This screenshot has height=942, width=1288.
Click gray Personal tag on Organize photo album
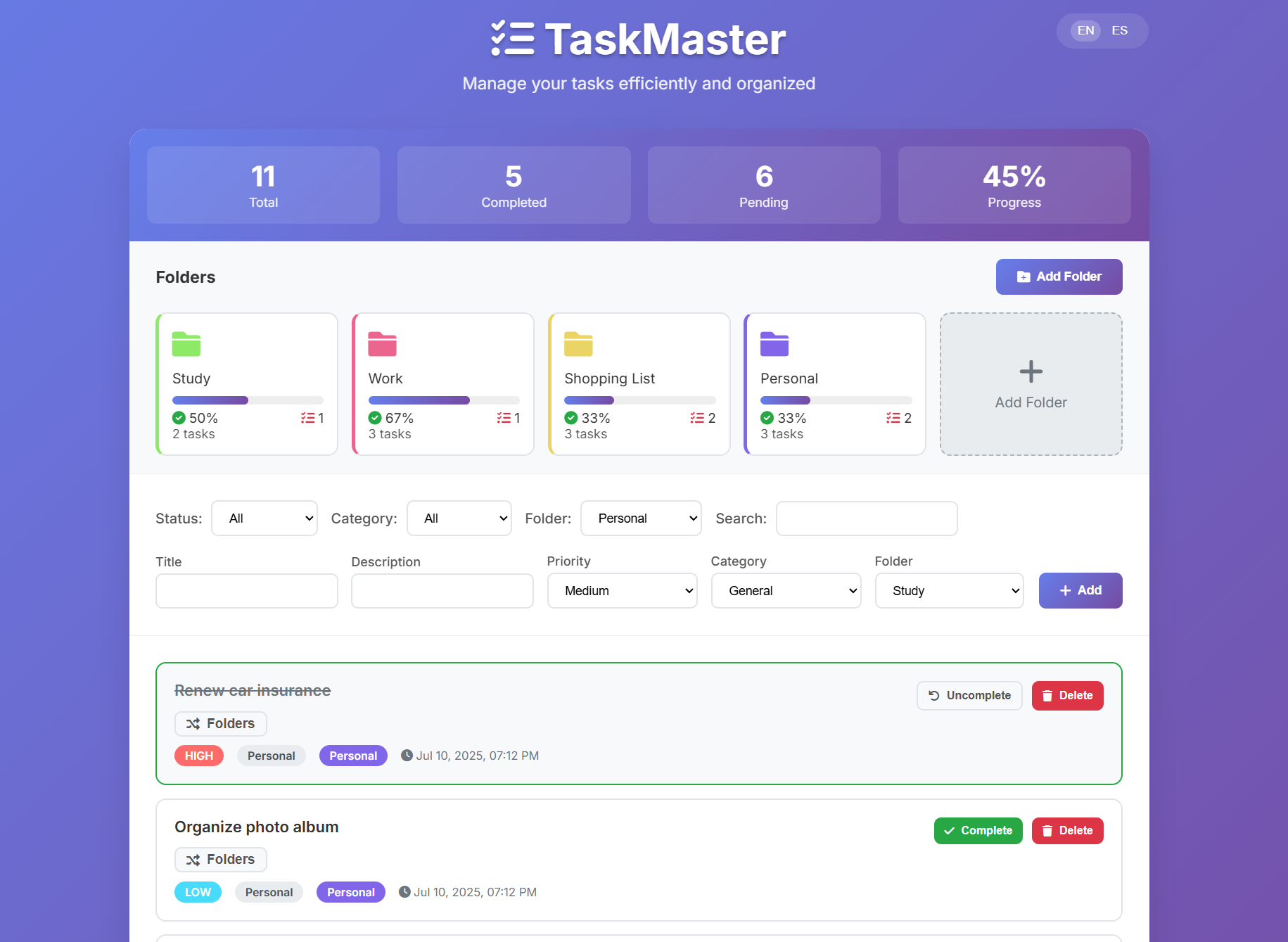[269, 892]
